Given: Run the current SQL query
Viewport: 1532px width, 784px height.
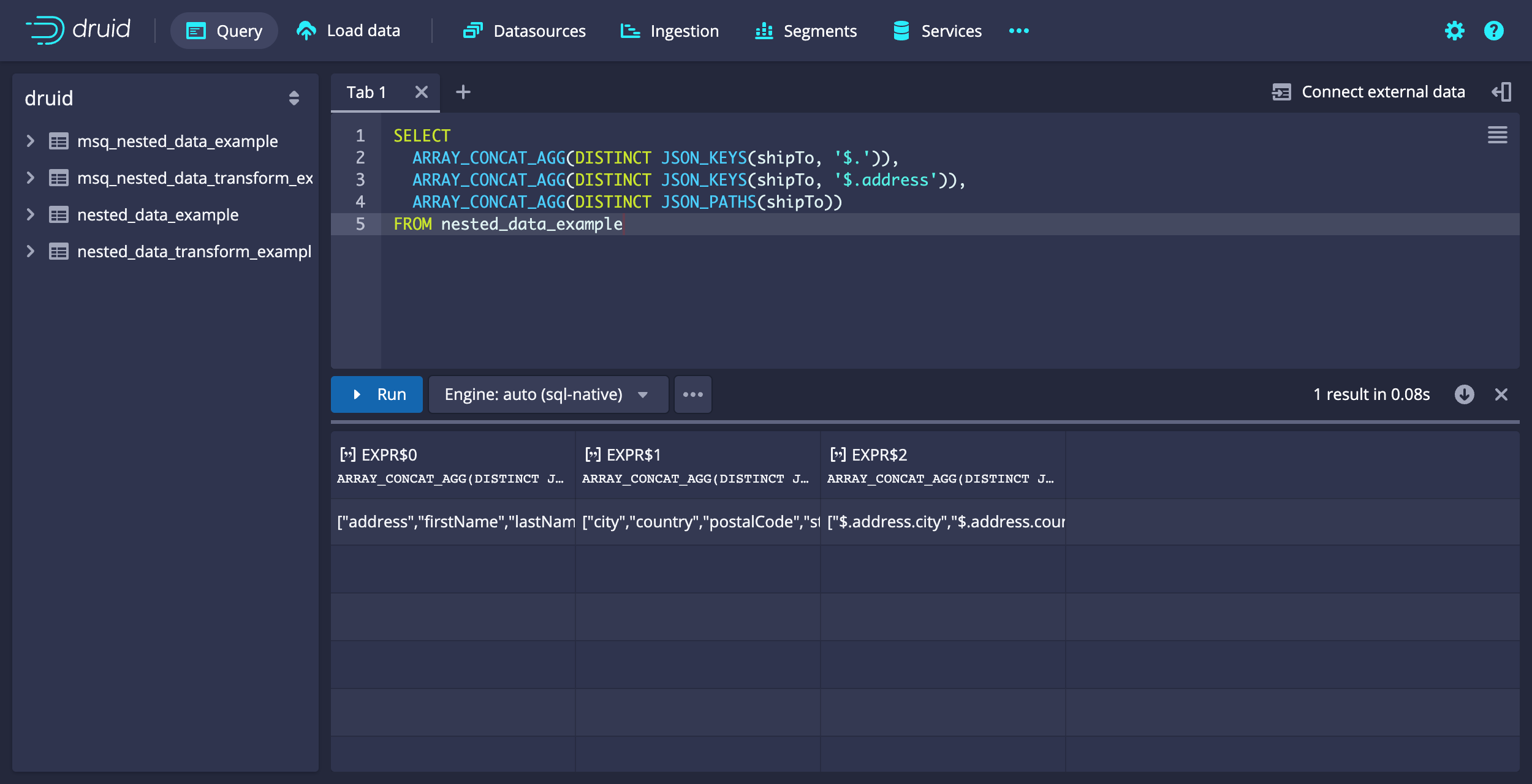Looking at the screenshot, I should [376, 394].
